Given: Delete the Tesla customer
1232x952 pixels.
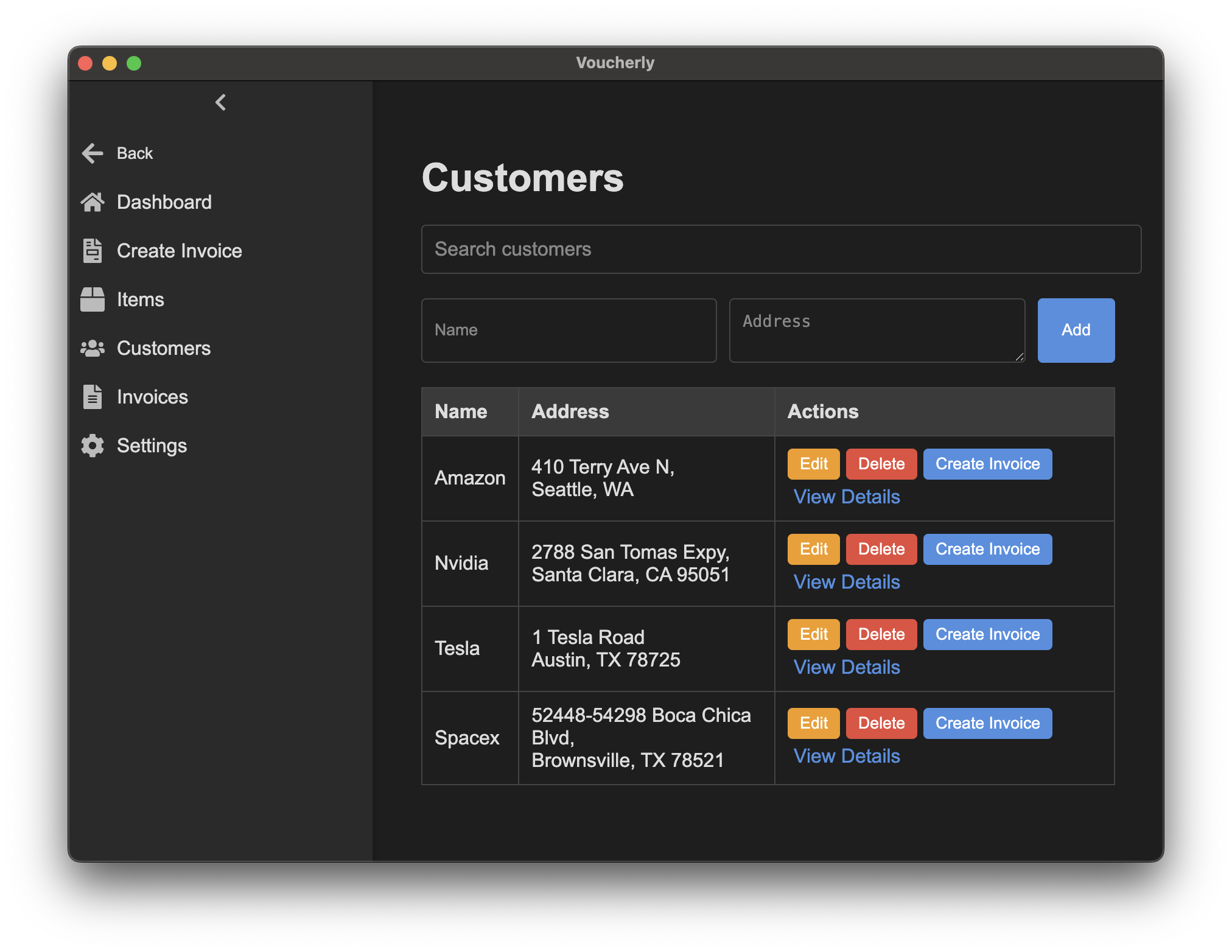Looking at the screenshot, I should coord(881,635).
